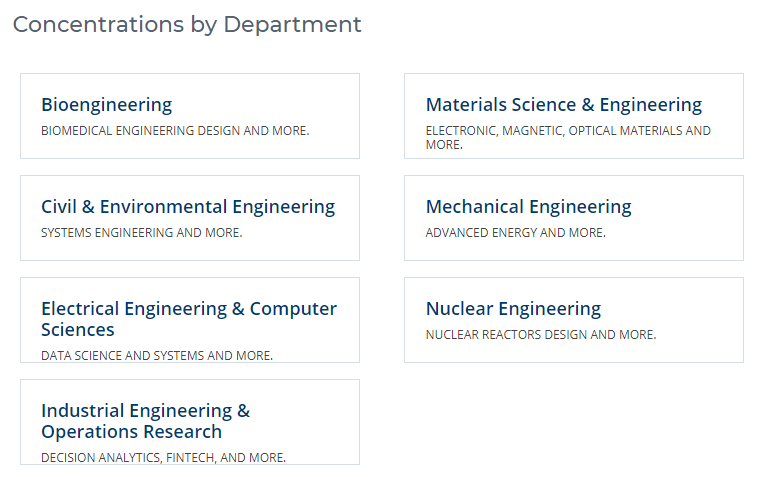The height and width of the screenshot is (477, 764).
Task: Click 'Operations Research' in the IEOR title
Action: click(131, 432)
